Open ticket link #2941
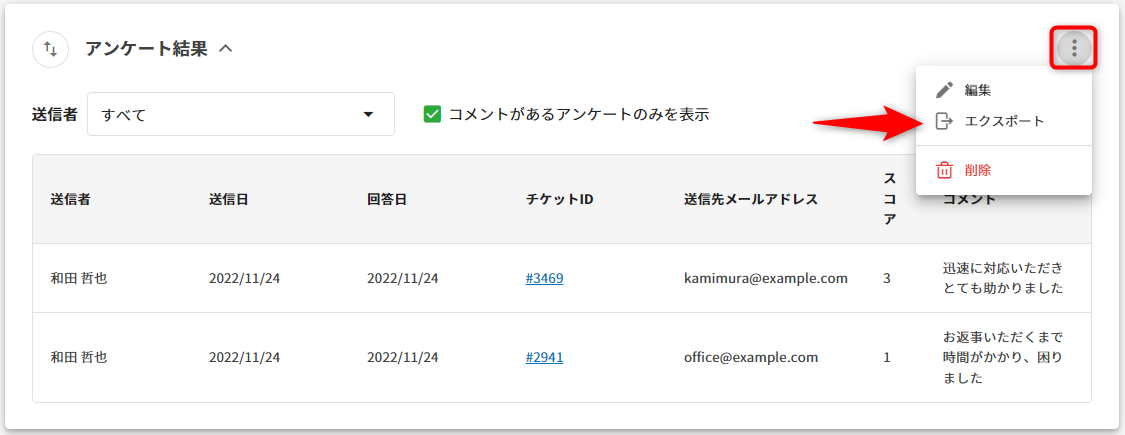Viewport: 1125px width, 435px height. tap(544, 357)
